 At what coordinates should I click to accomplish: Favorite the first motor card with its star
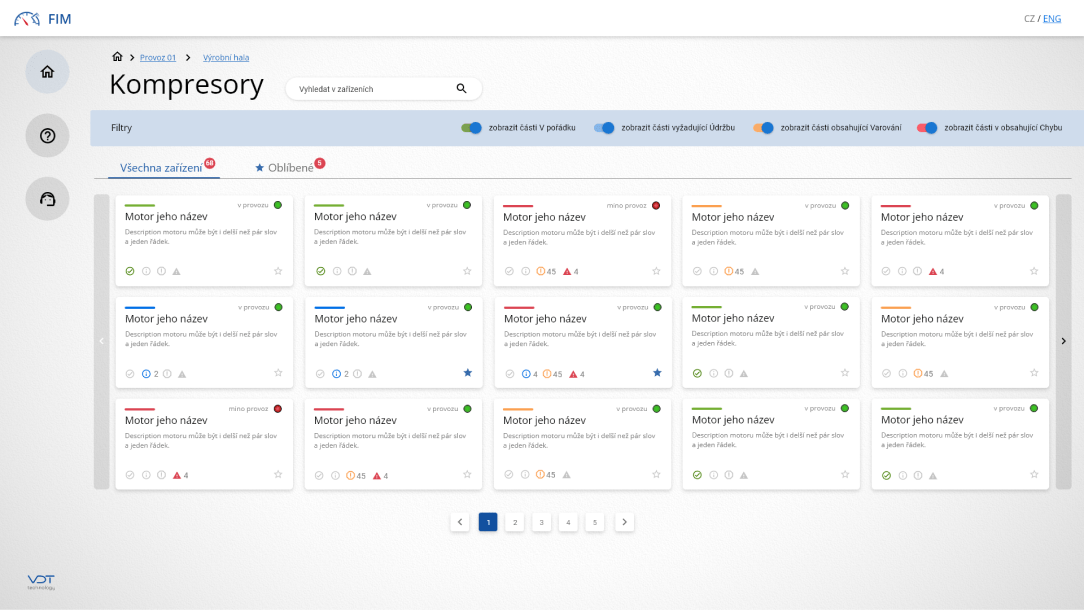(x=278, y=271)
